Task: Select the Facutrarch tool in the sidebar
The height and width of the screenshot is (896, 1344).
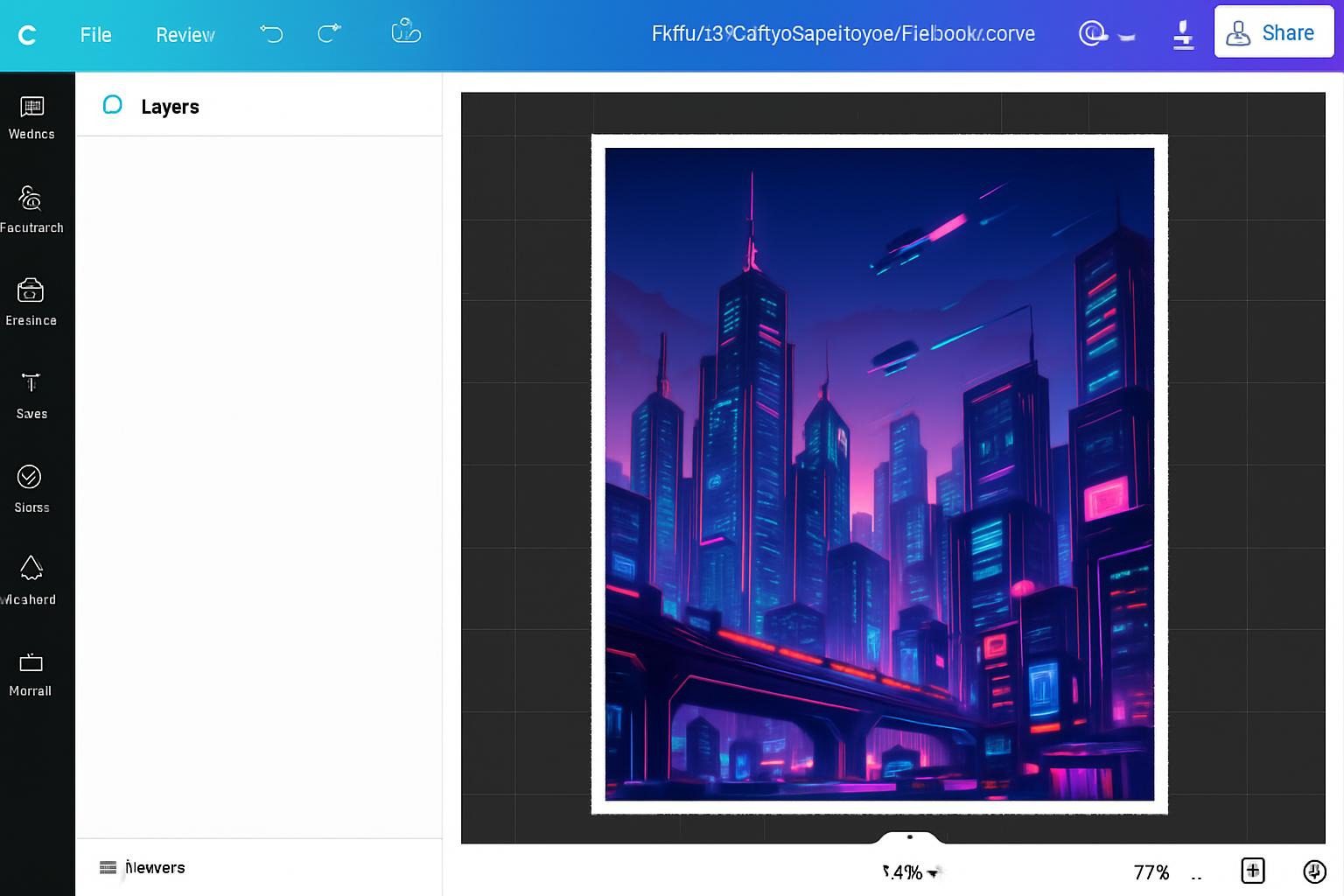Action: click(x=31, y=210)
